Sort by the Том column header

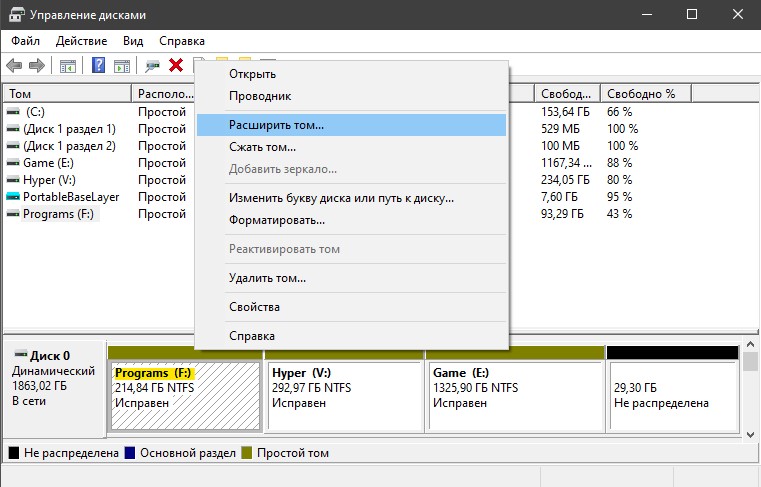pyautogui.click(x=67, y=94)
